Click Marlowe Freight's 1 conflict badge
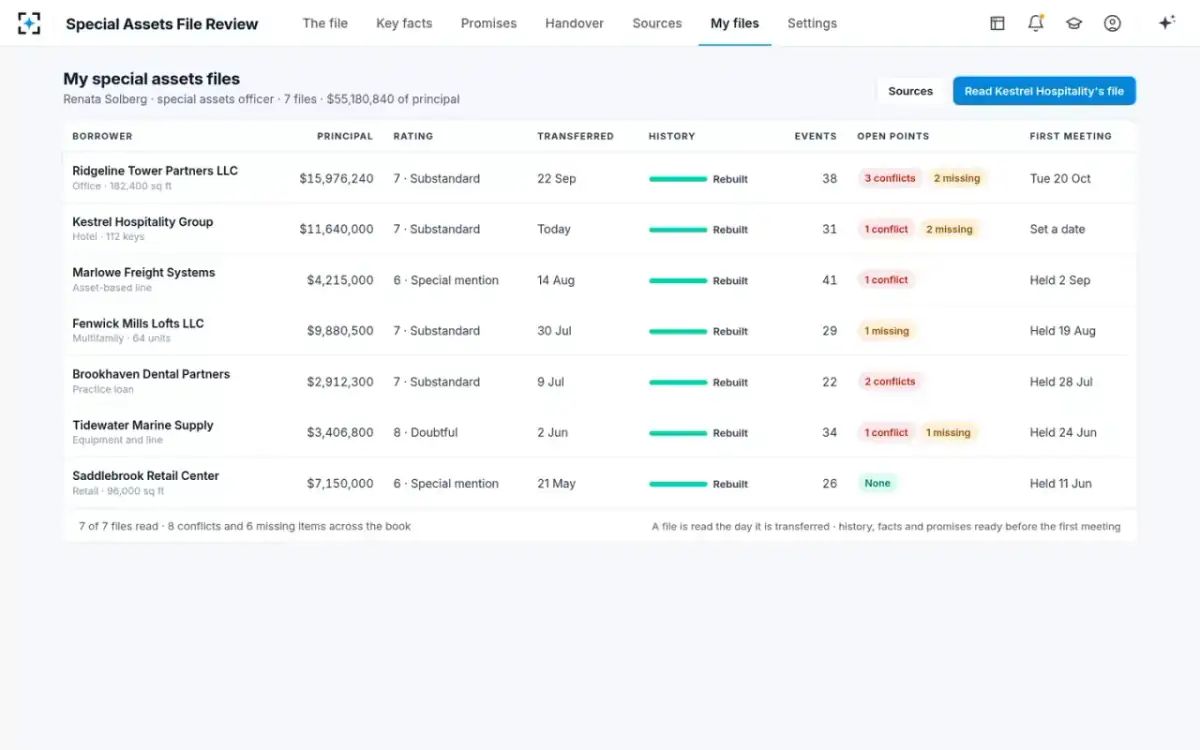 click(x=886, y=280)
